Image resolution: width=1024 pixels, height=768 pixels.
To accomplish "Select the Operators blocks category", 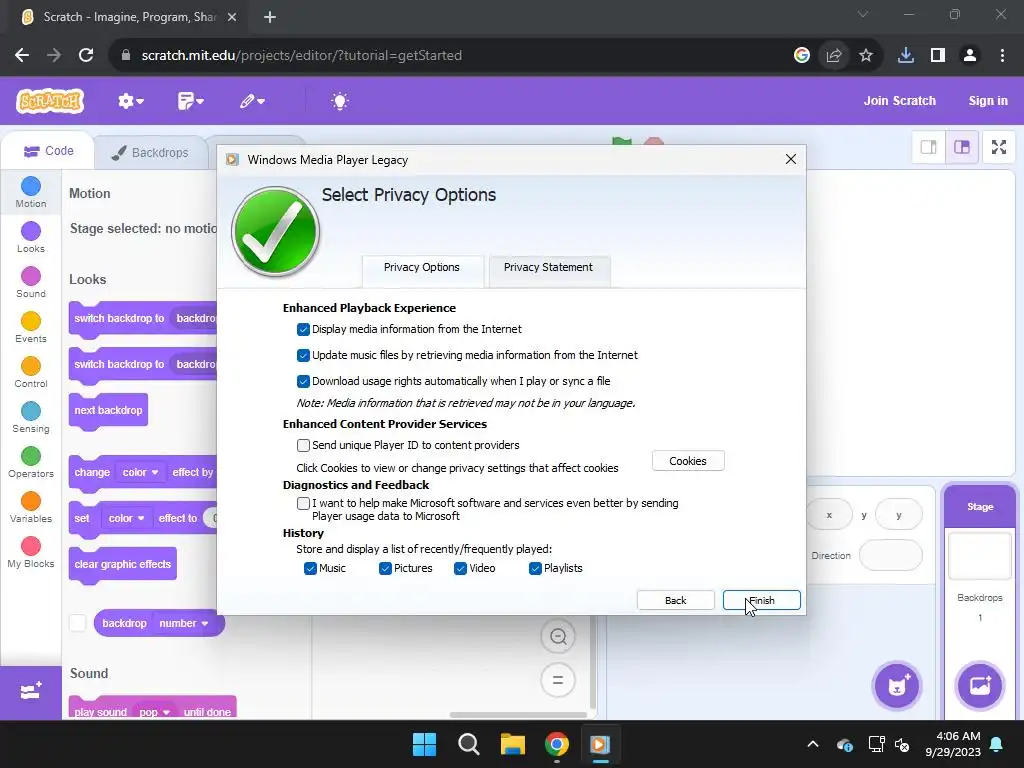I will click(x=31, y=463).
